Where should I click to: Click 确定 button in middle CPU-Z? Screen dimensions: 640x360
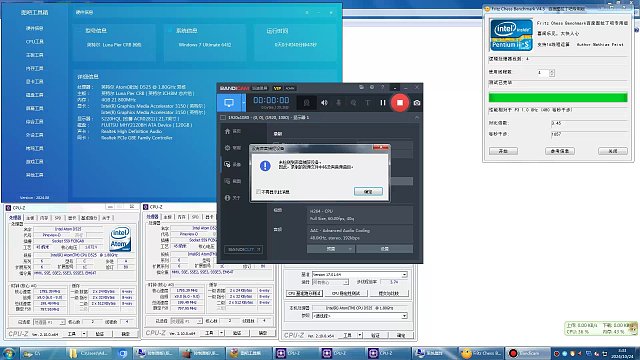click(263, 333)
